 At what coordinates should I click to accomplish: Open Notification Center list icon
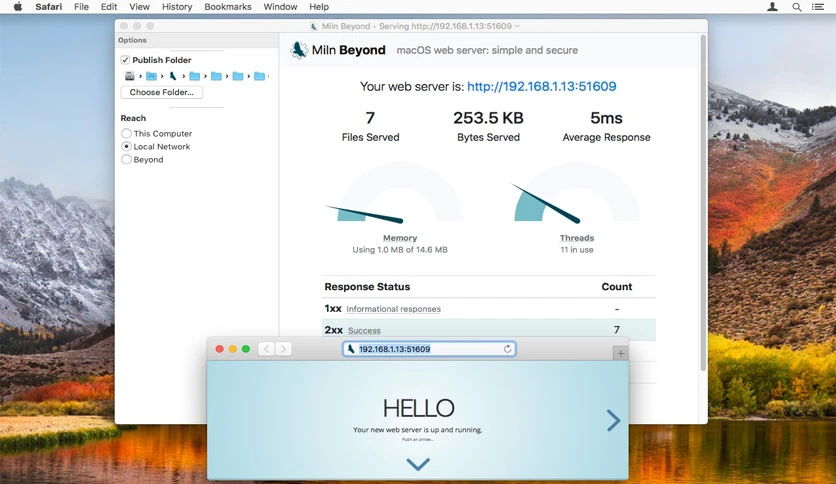pos(817,7)
